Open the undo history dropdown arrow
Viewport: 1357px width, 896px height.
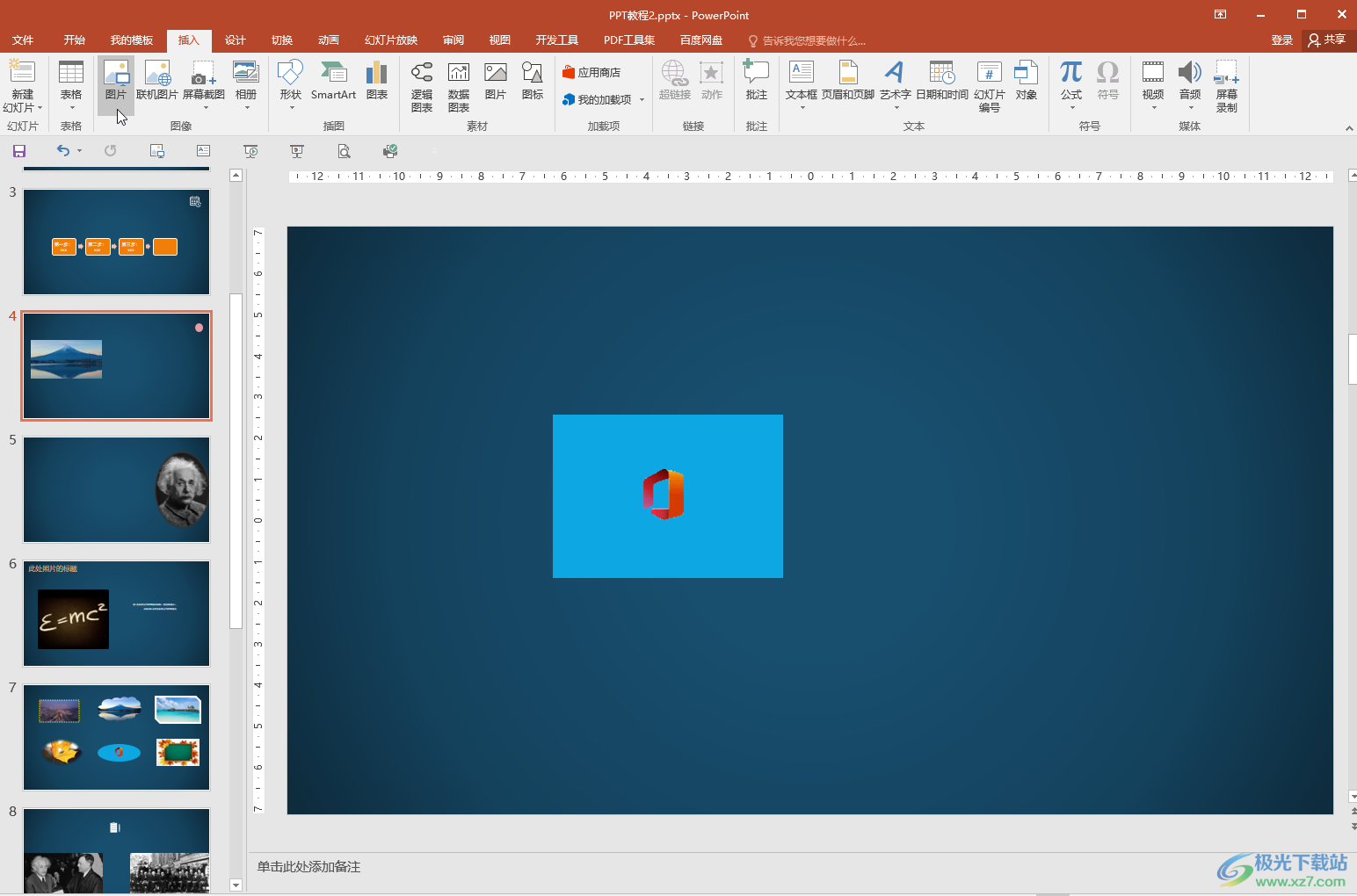pyautogui.click(x=79, y=151)
